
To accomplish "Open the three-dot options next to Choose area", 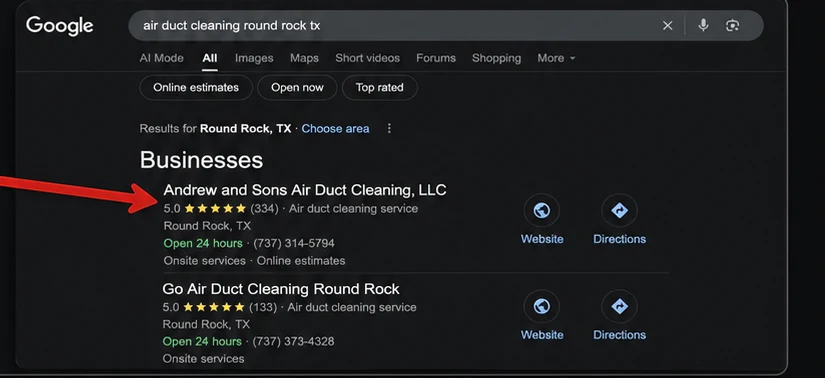I will pyautogui.click(x=389, y=128).
